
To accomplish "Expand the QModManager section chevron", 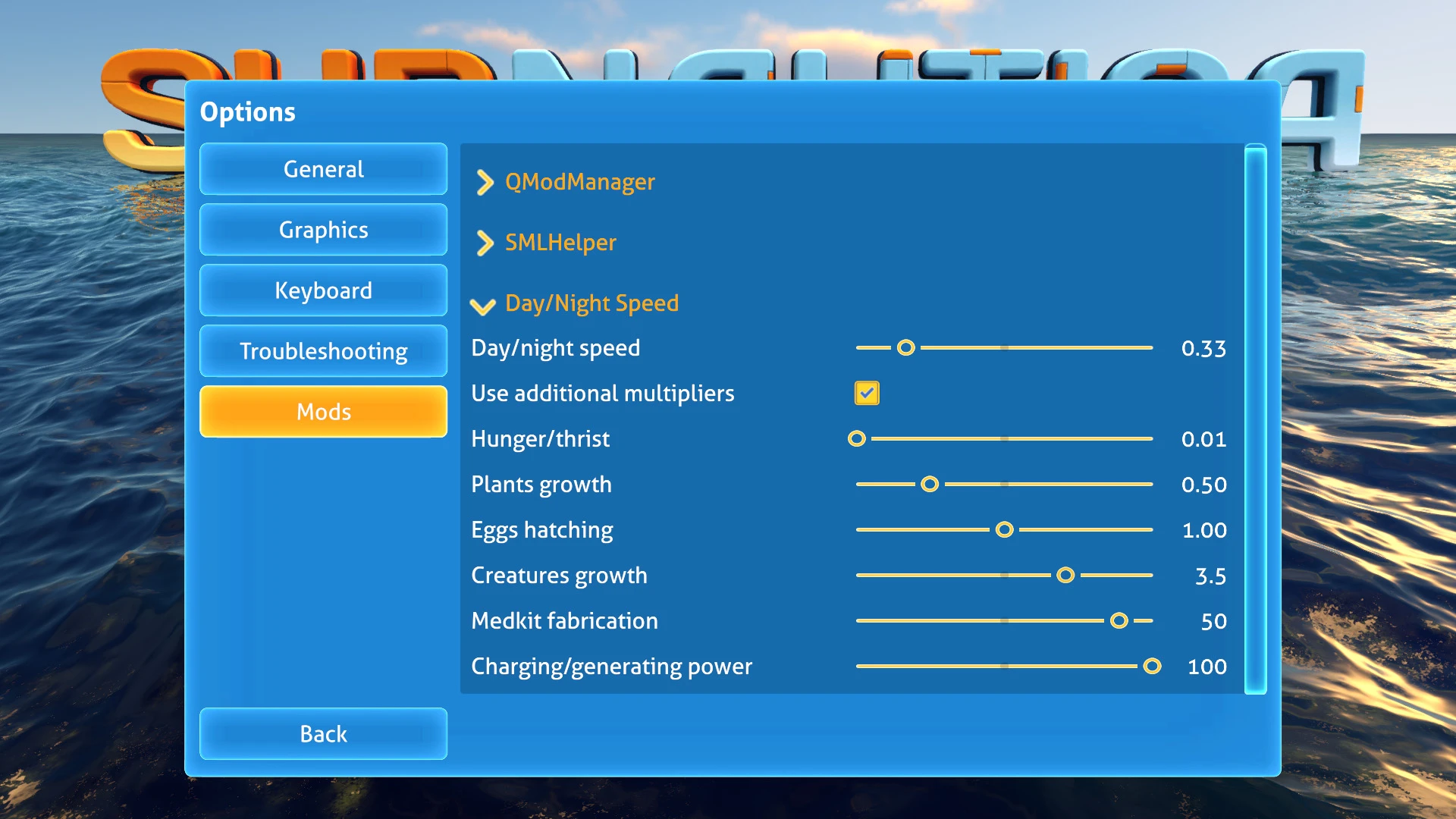I will coord(485,182).
